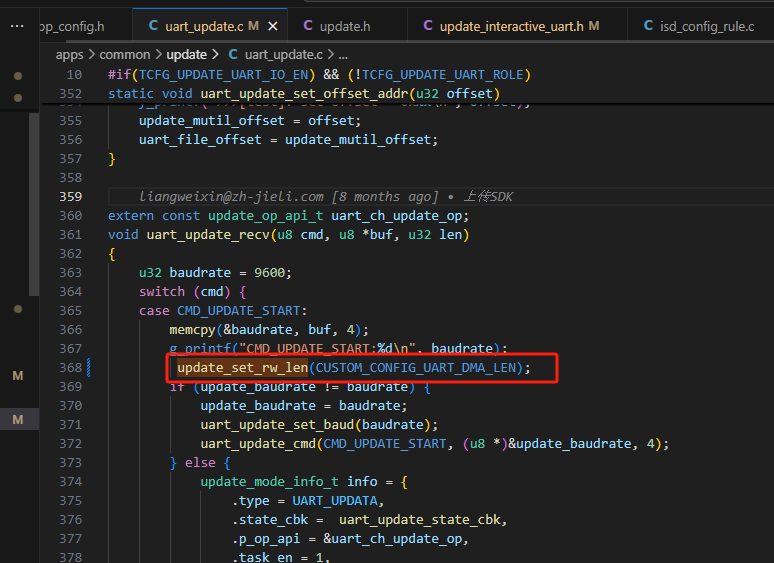Select the 'update' breadcrumb folder
Screen dimensions: 774x563
187,54
